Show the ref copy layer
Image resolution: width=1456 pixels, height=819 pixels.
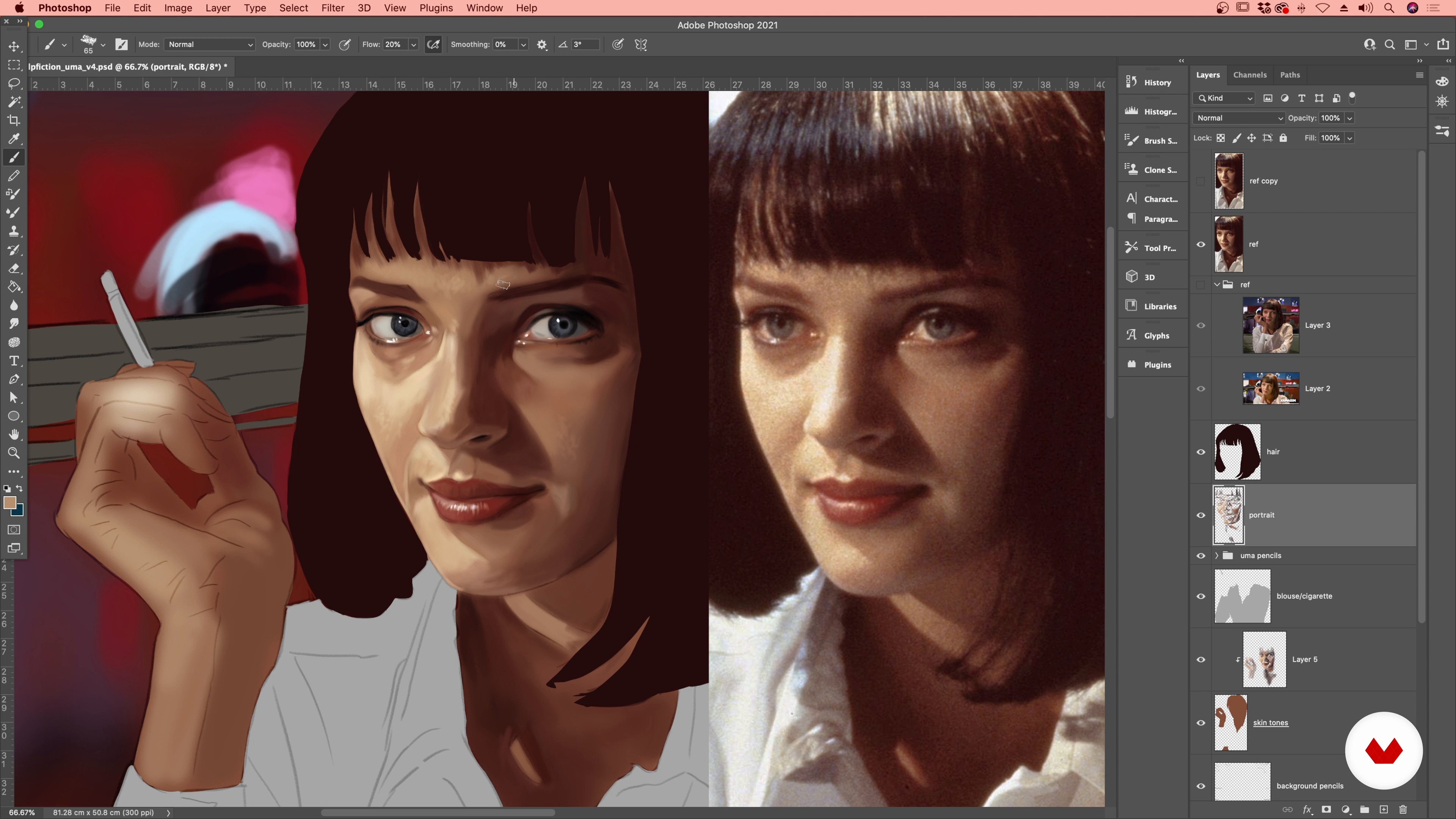pyautogui.click(x=1201, y=182)
